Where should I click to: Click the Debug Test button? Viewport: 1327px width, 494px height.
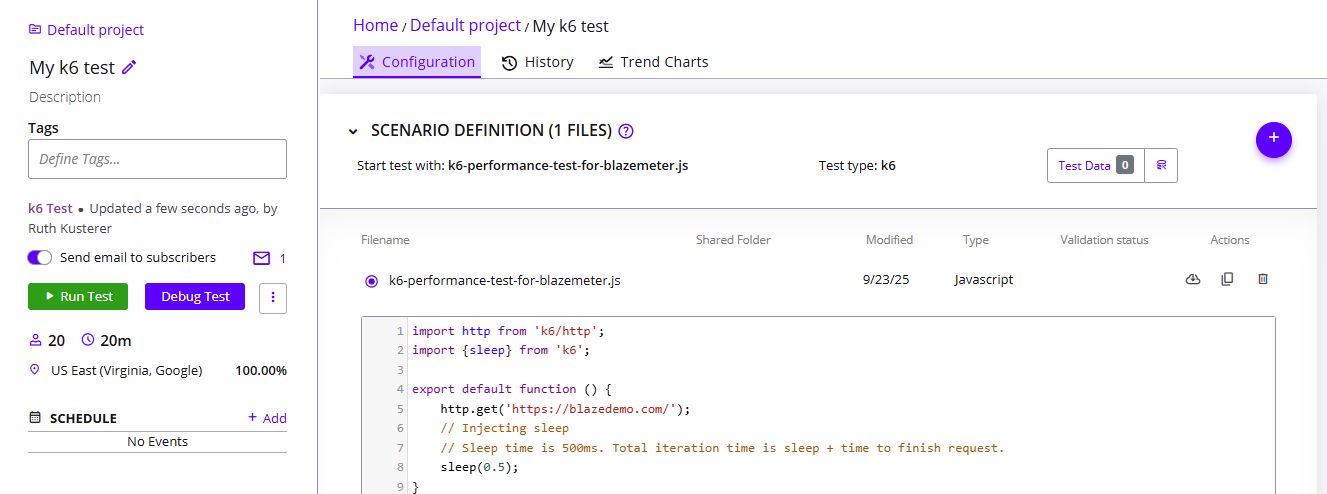point(195,297)
